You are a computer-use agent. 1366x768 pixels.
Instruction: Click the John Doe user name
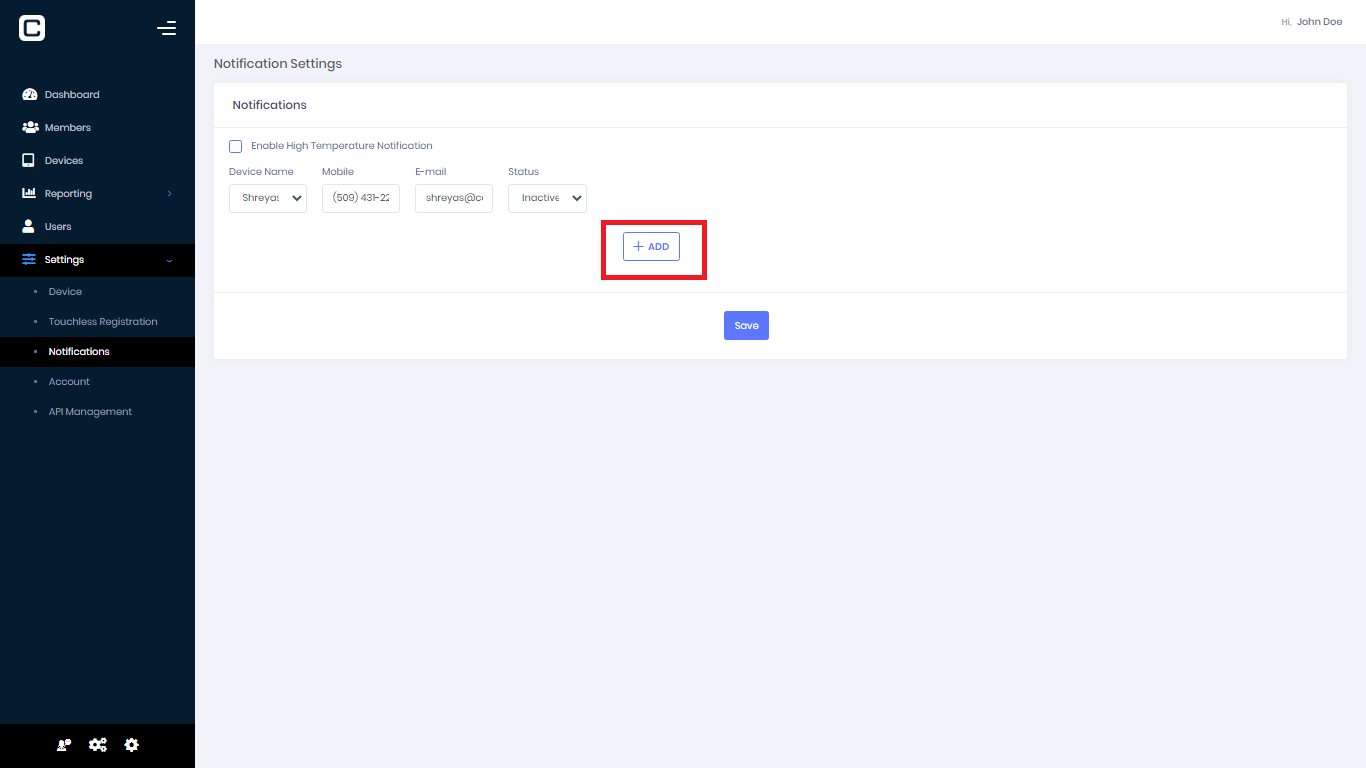coord(1319,22)
